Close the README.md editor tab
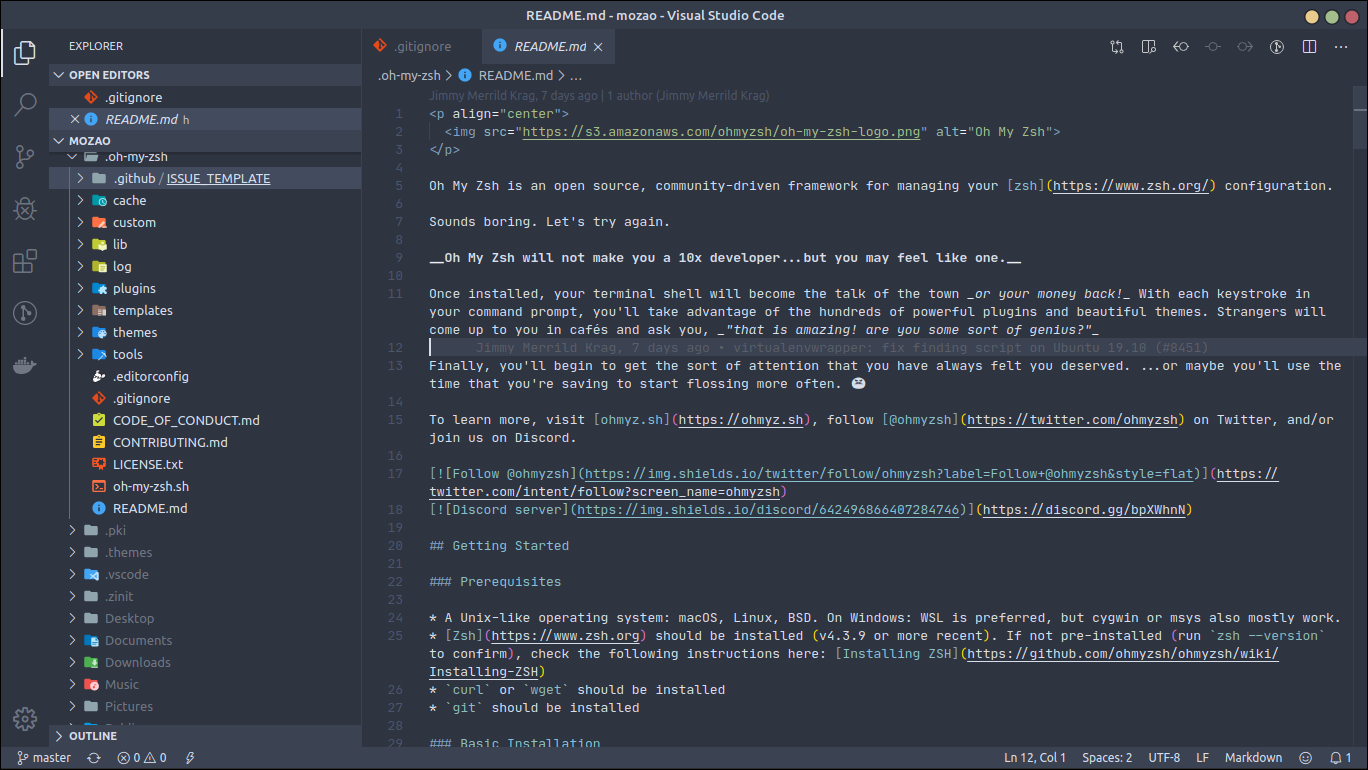 pos(598,47)
